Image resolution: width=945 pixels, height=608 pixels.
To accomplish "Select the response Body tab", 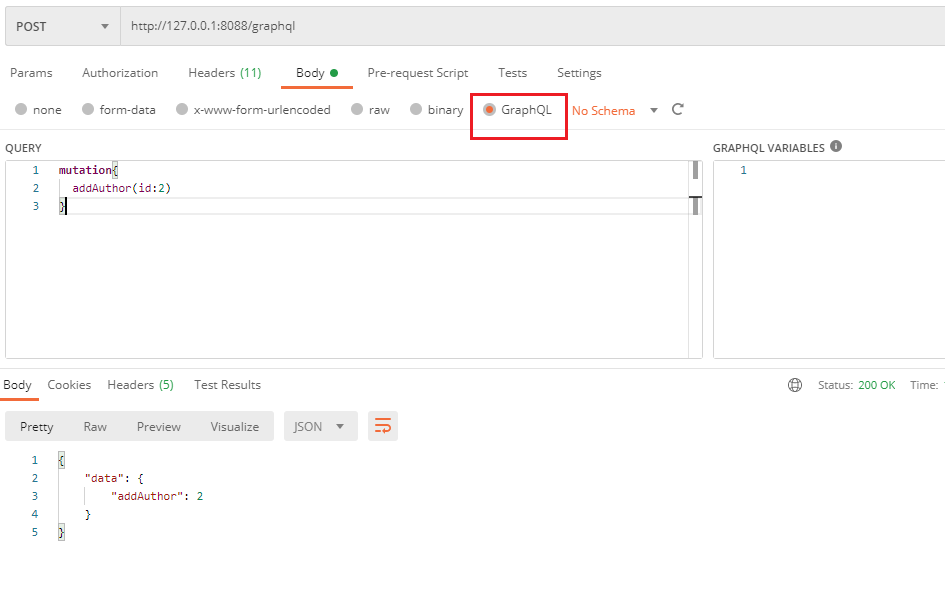I will pyautogui.click(x=17, y=385).
